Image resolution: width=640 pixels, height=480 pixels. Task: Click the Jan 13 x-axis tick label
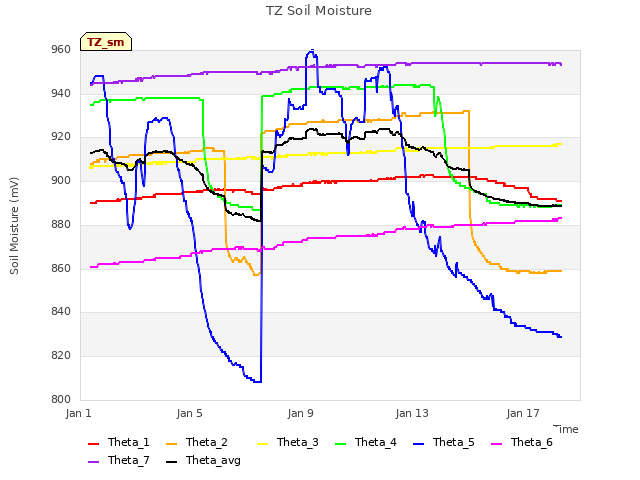tap(412, 413)
